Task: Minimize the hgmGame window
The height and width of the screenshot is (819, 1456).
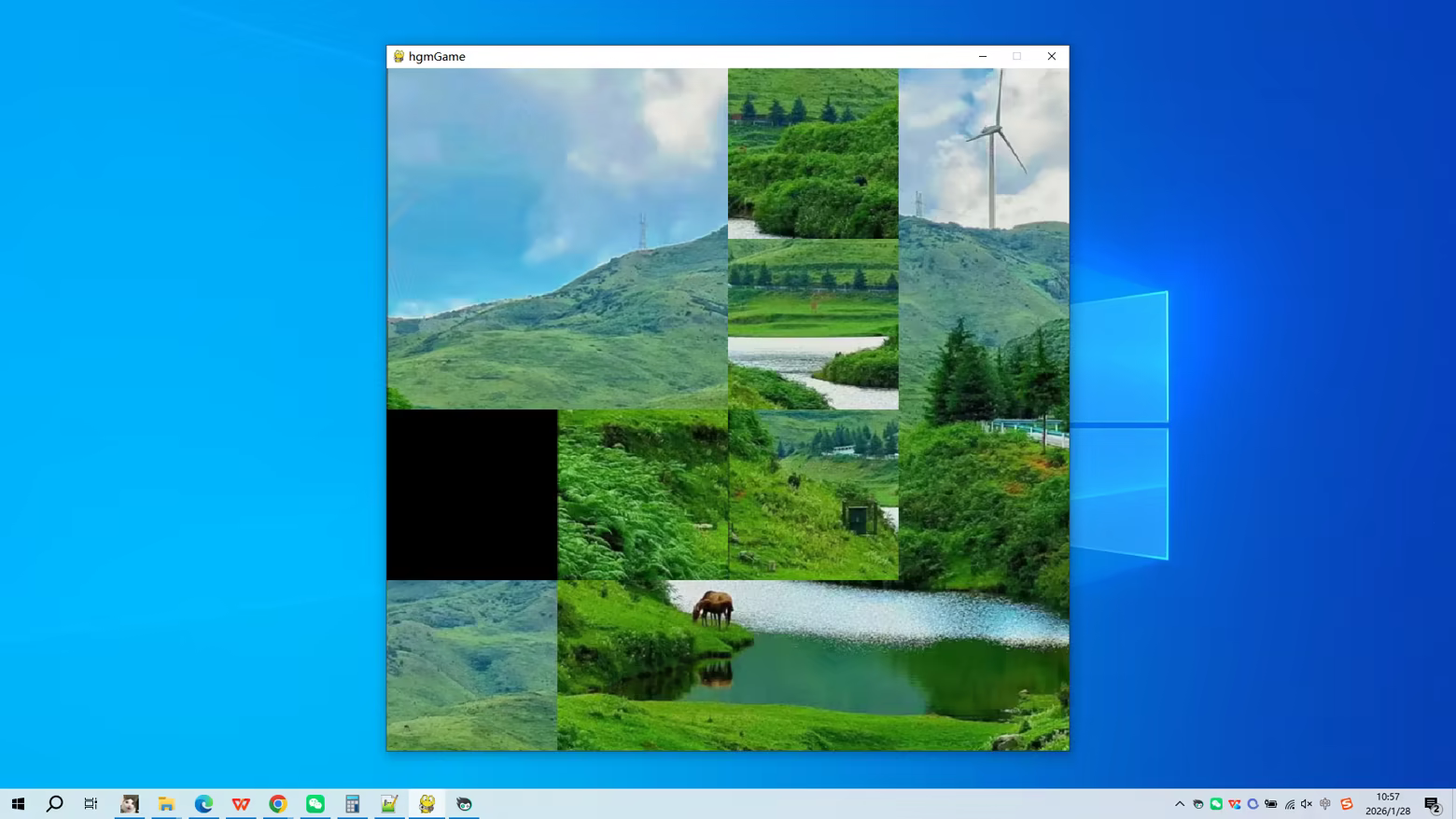Action: [x=983, y=56]
